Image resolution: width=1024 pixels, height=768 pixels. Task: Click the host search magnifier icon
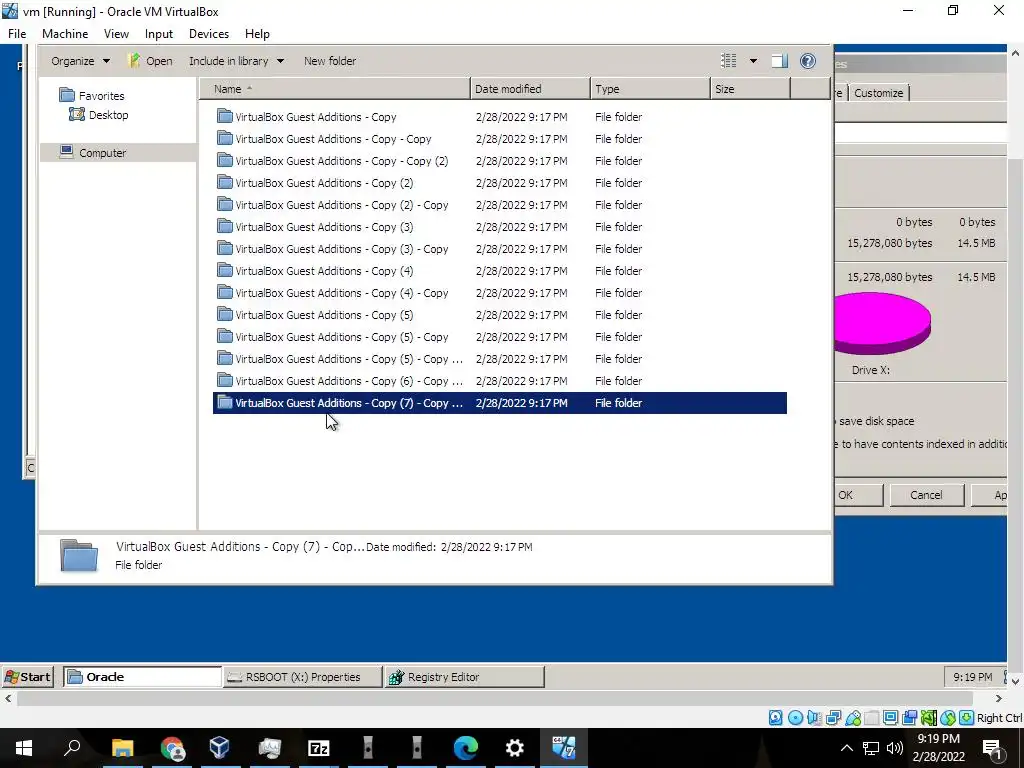[x=72, y=747]
